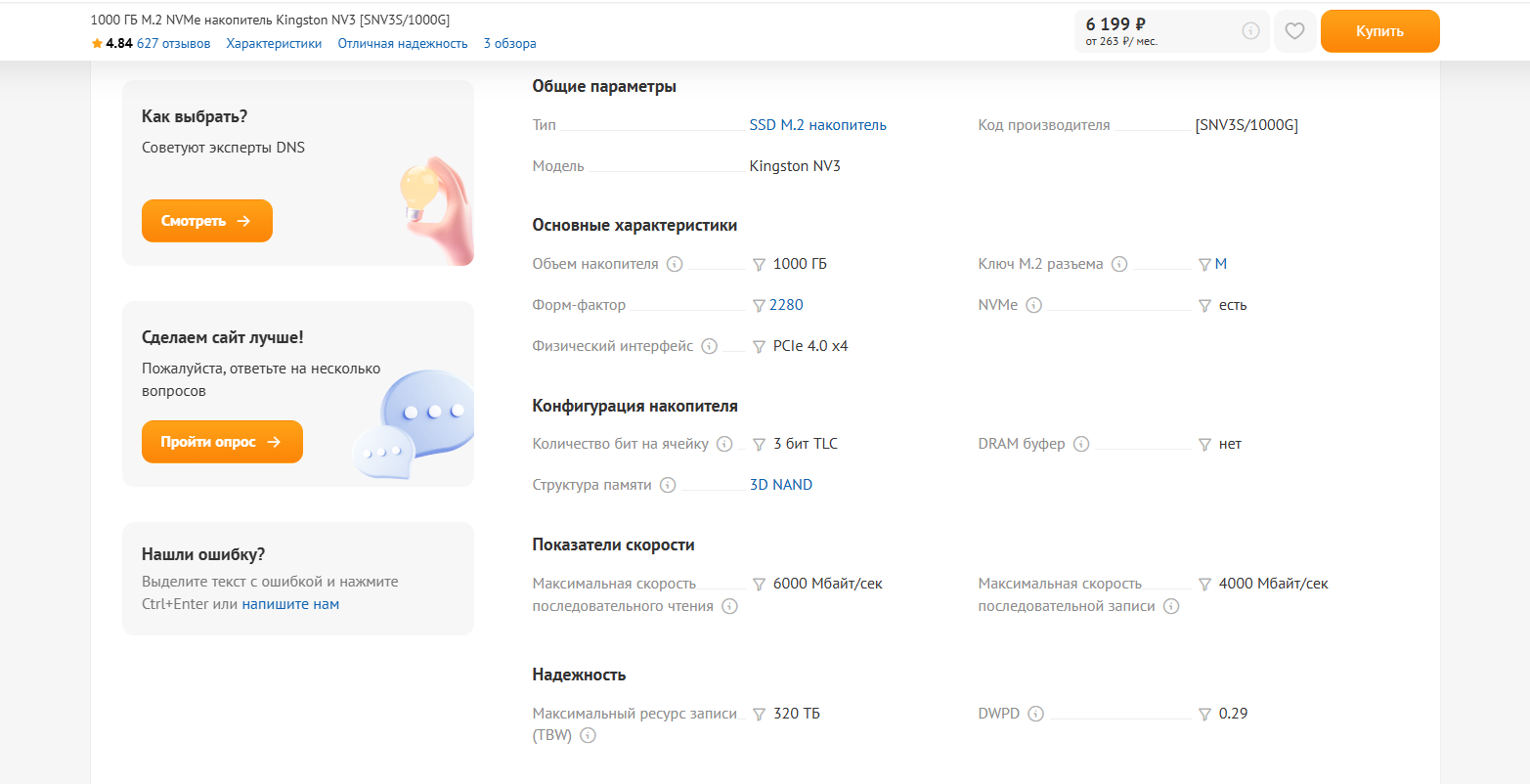
Task: Click the 4000 Мбайт/сек write speed value
Action: point(1274,584)
